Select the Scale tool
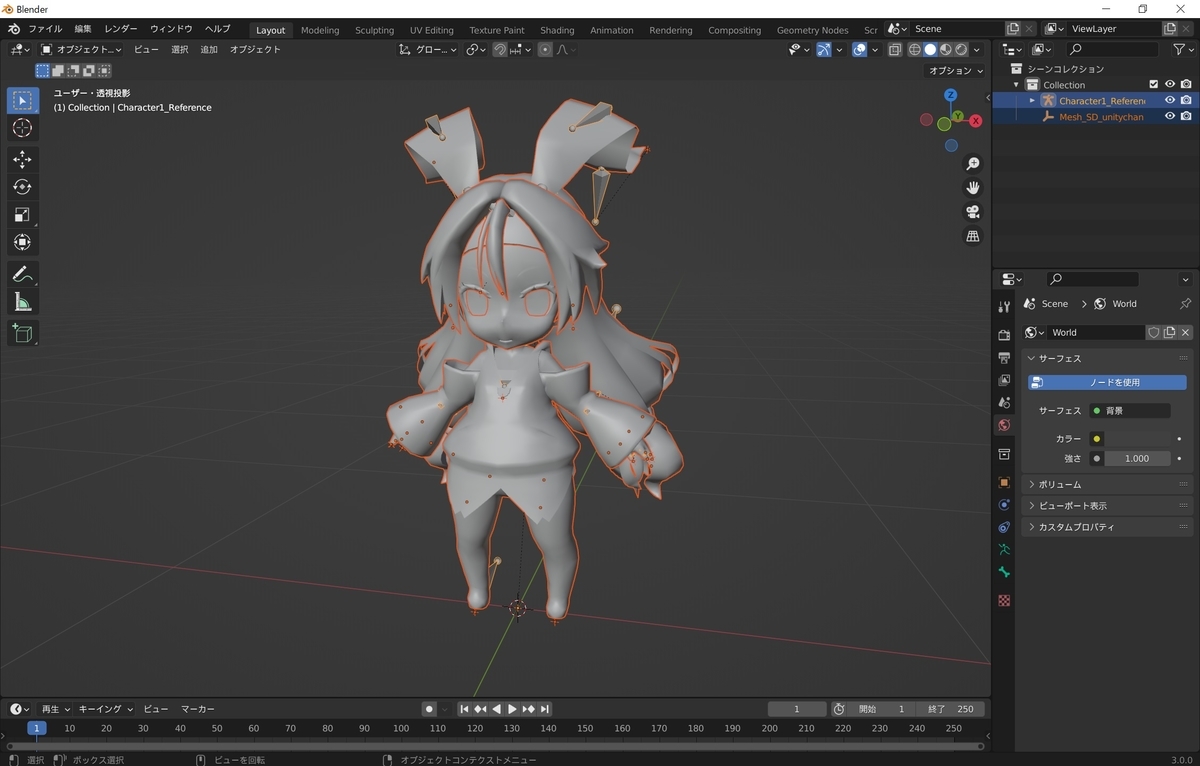This screenshot has width=1200, height=766. coord(23,215)
